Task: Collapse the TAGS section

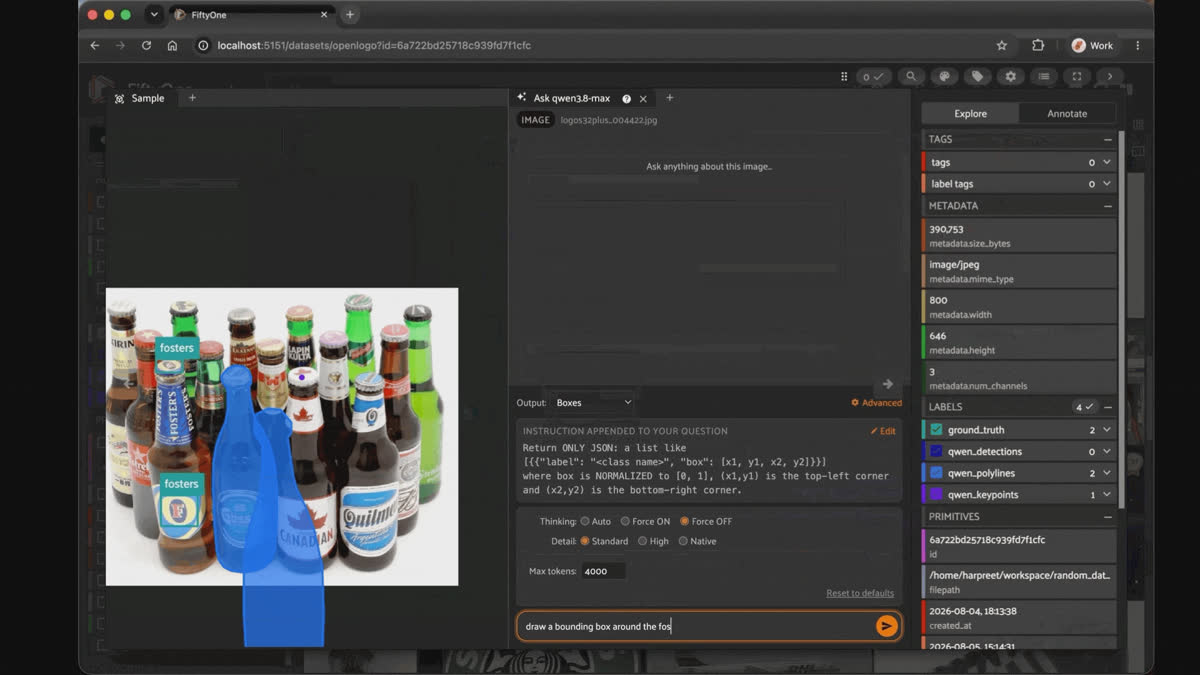Action: [x=1108, y=140]
